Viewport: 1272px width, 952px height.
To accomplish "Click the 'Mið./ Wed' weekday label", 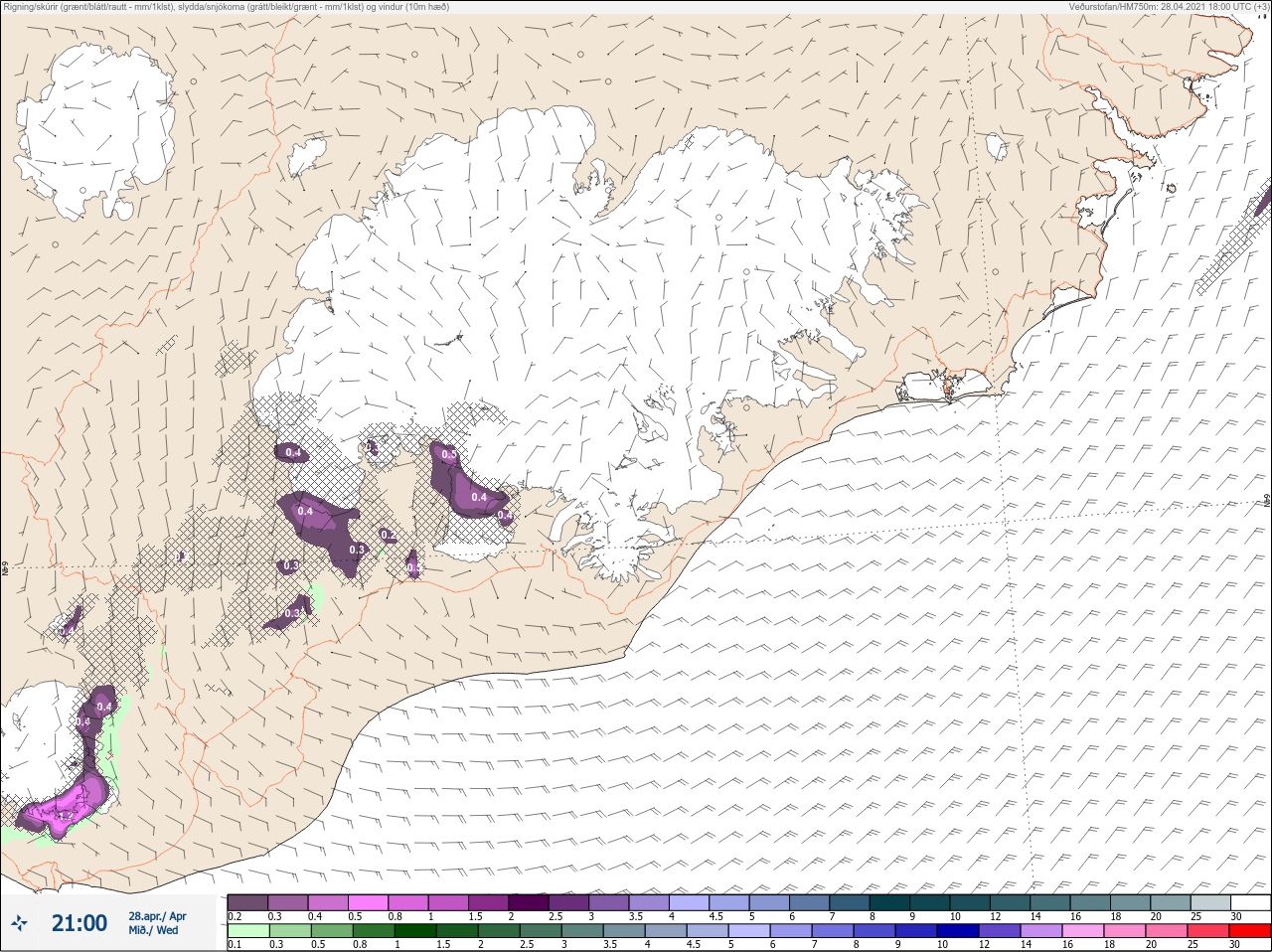I will tap(153, 930).
